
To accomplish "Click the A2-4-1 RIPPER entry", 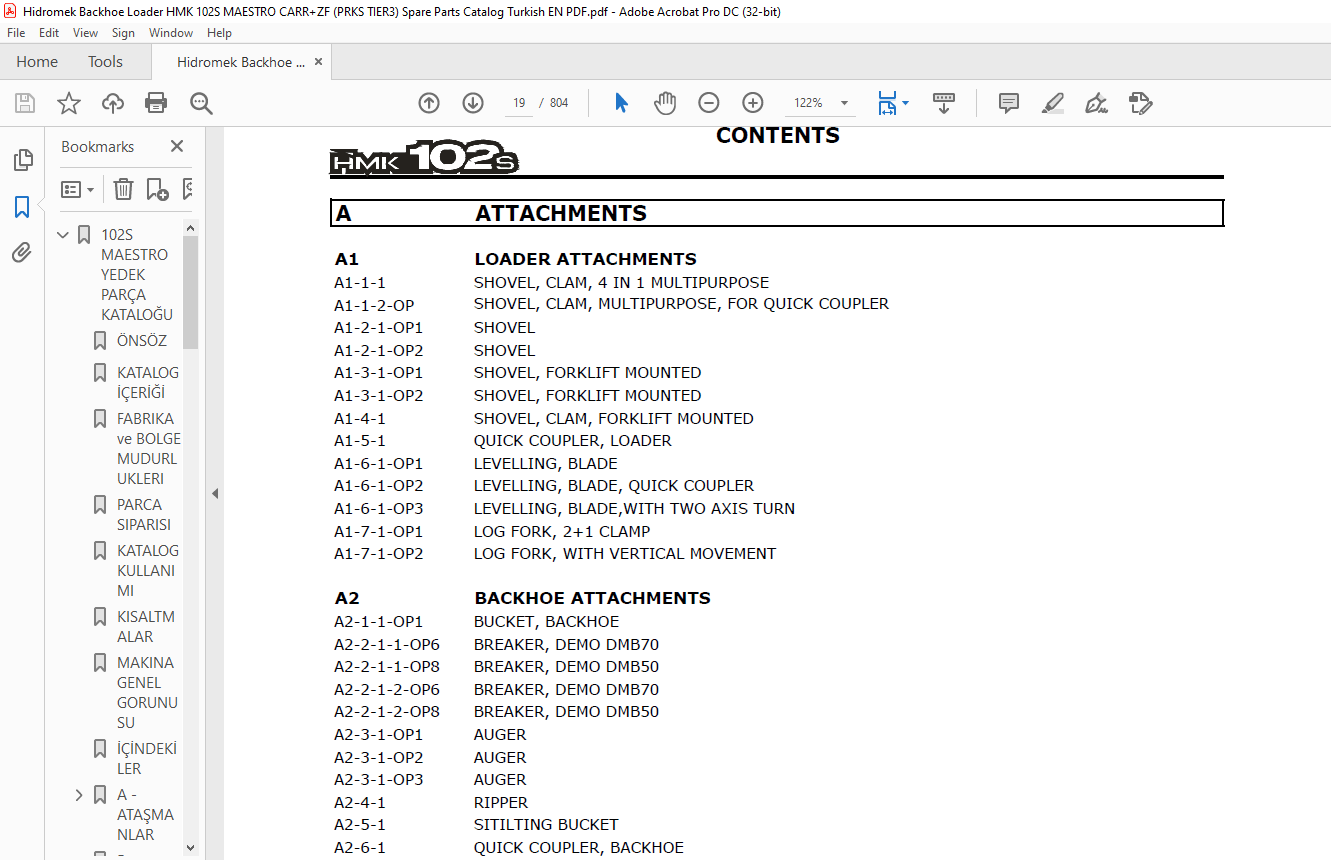I will coord(431,803).
